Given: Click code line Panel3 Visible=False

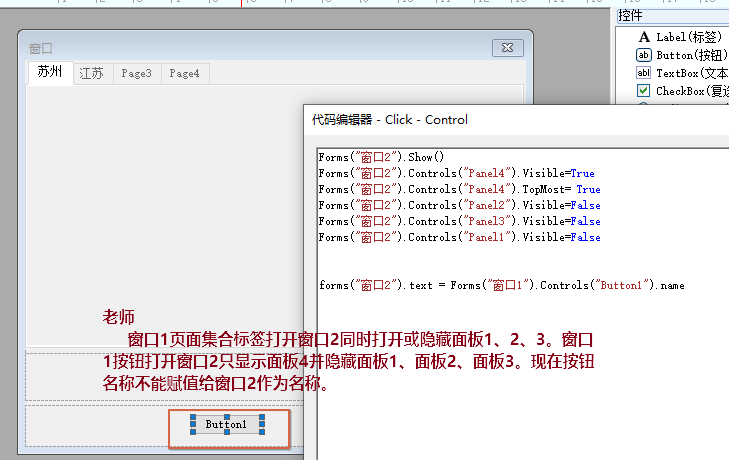Looking at the screenshot, I should pos(459,221).
